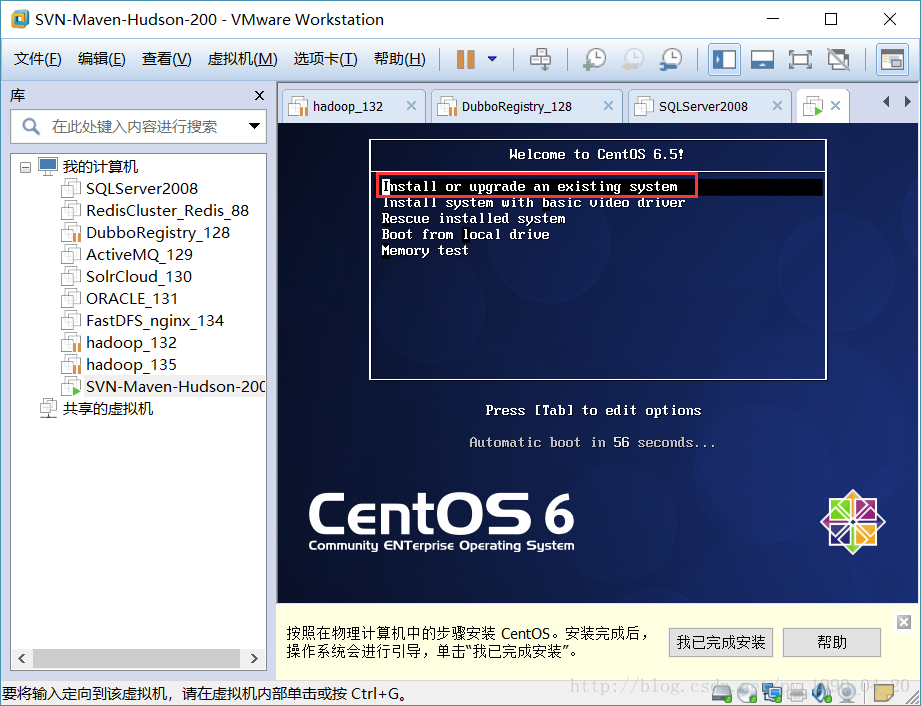Select Boot from local drive option
The width and height of the screenshot is (921, 706).
tap(466, 234)
